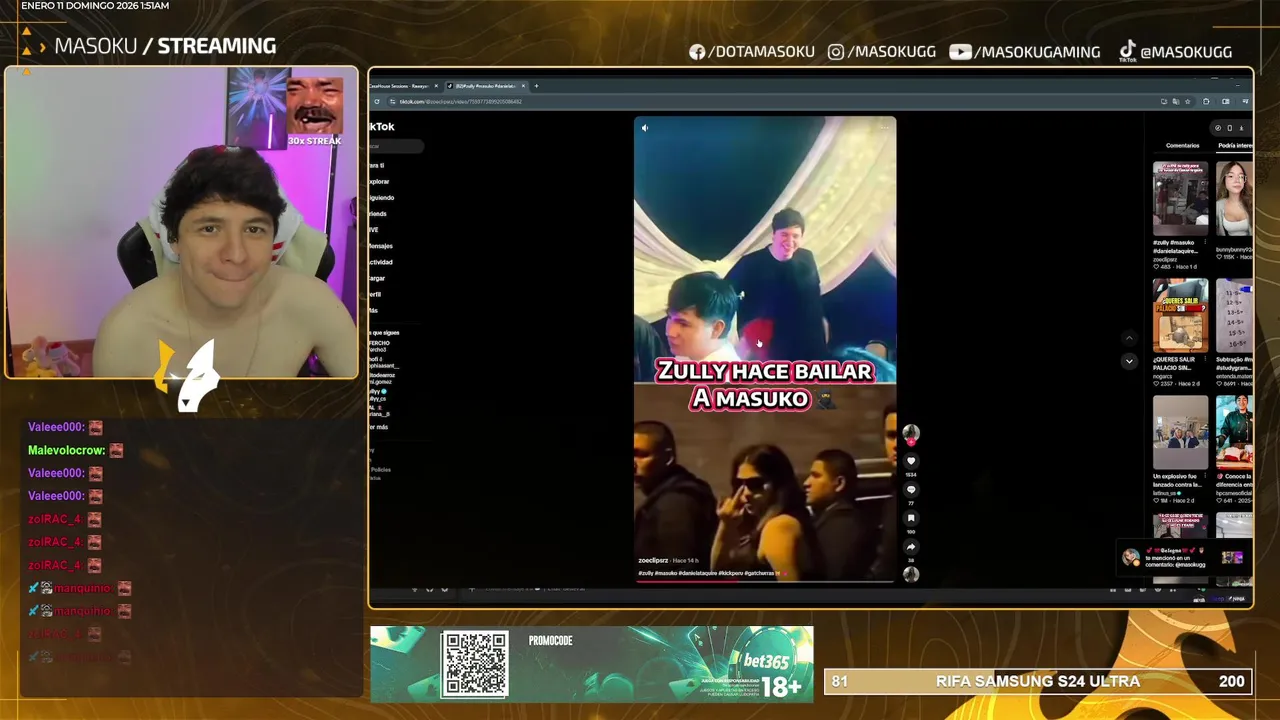Screen dimensions: 1280x720
Task: Open Perfil in TikTok sidebar
Action: [375, 294]
